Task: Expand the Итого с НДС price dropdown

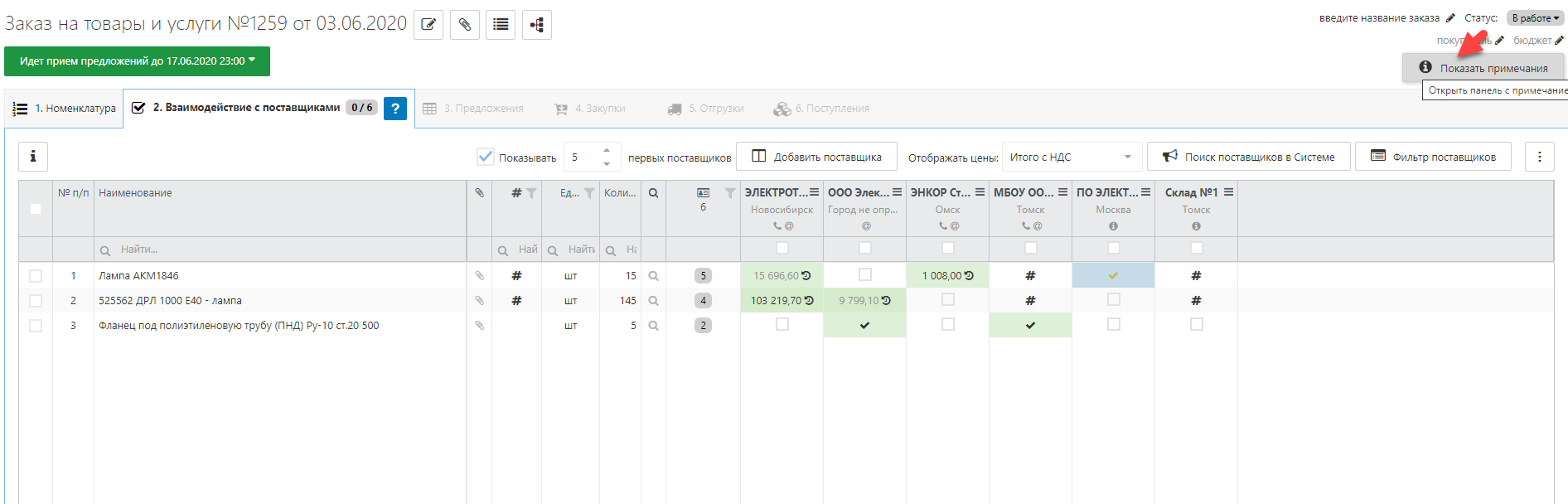Action: (x=1072, y=157)
